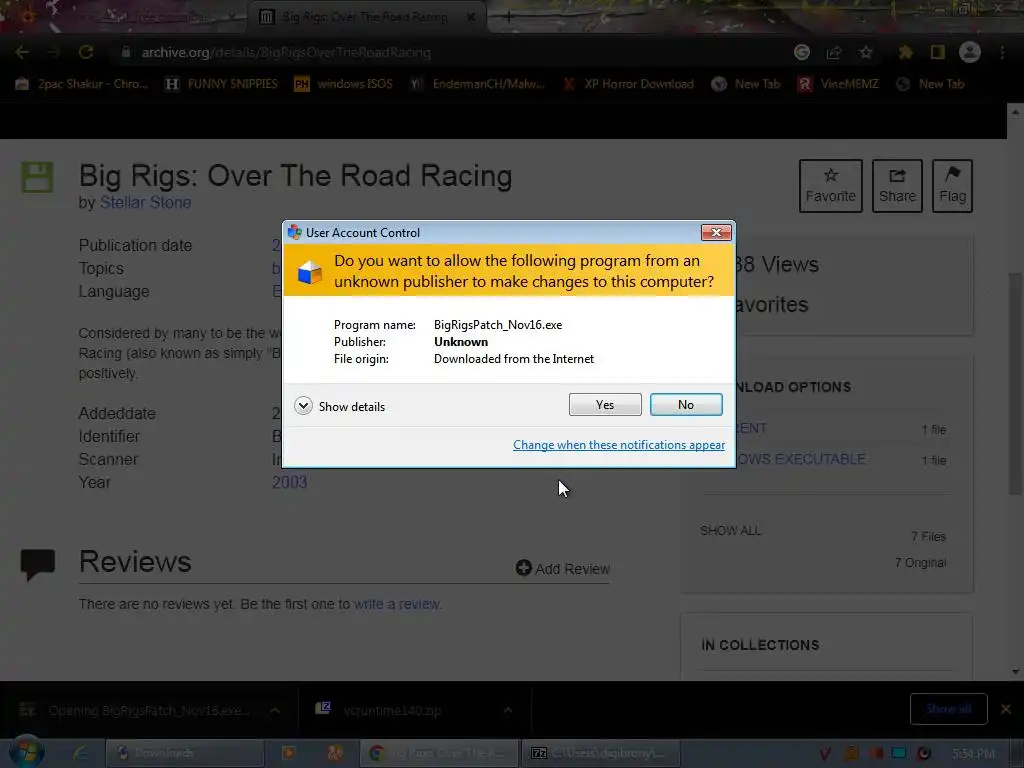Open Chrome extensions puzzle icon
The image size is (1024, 768).
pos(906,52)
